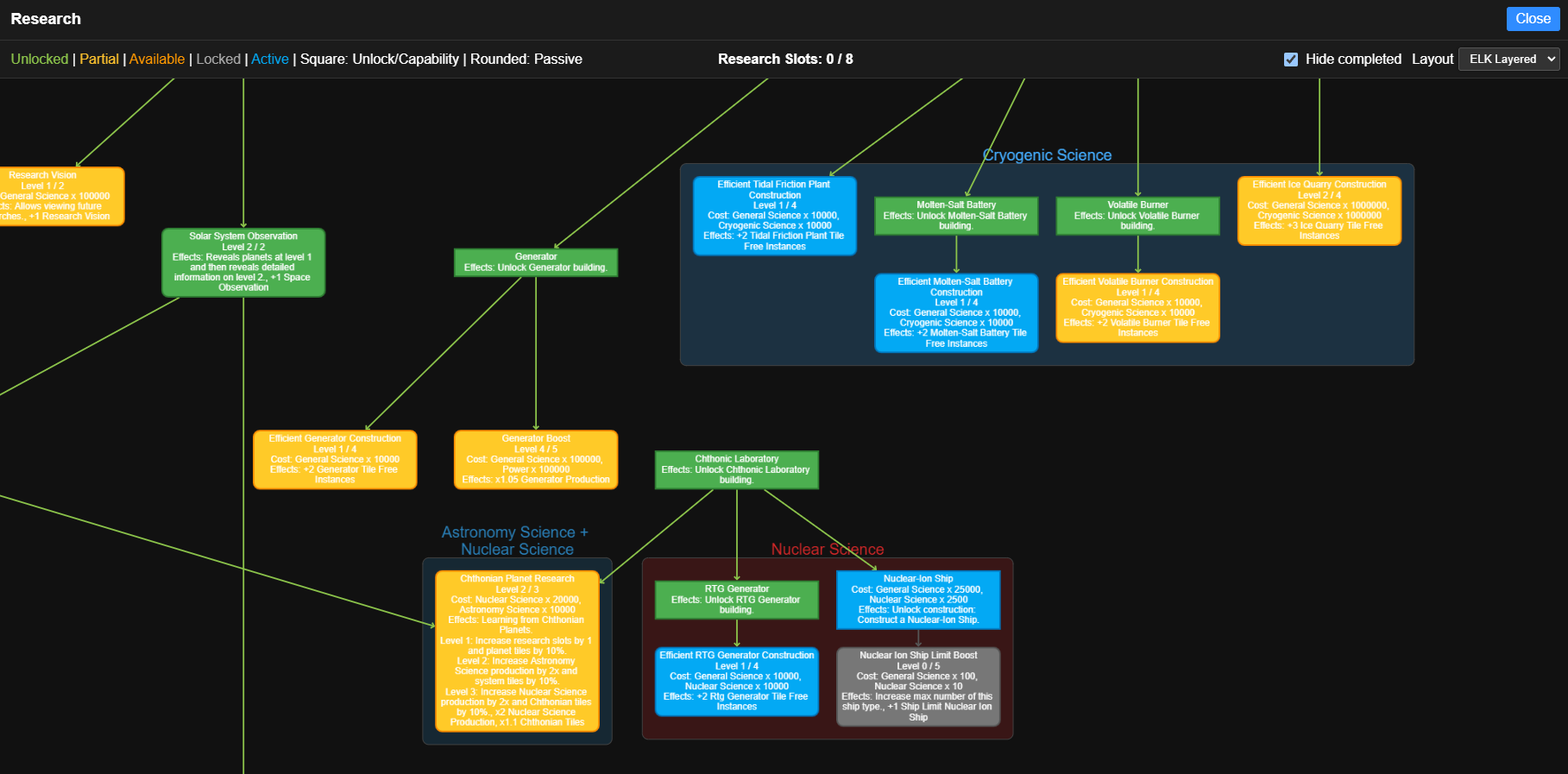This screenshot has width=1568, height=774.
Task: Select the Chthonian Planet Research node
Action: pyautogui.click(x=517, y=651)
